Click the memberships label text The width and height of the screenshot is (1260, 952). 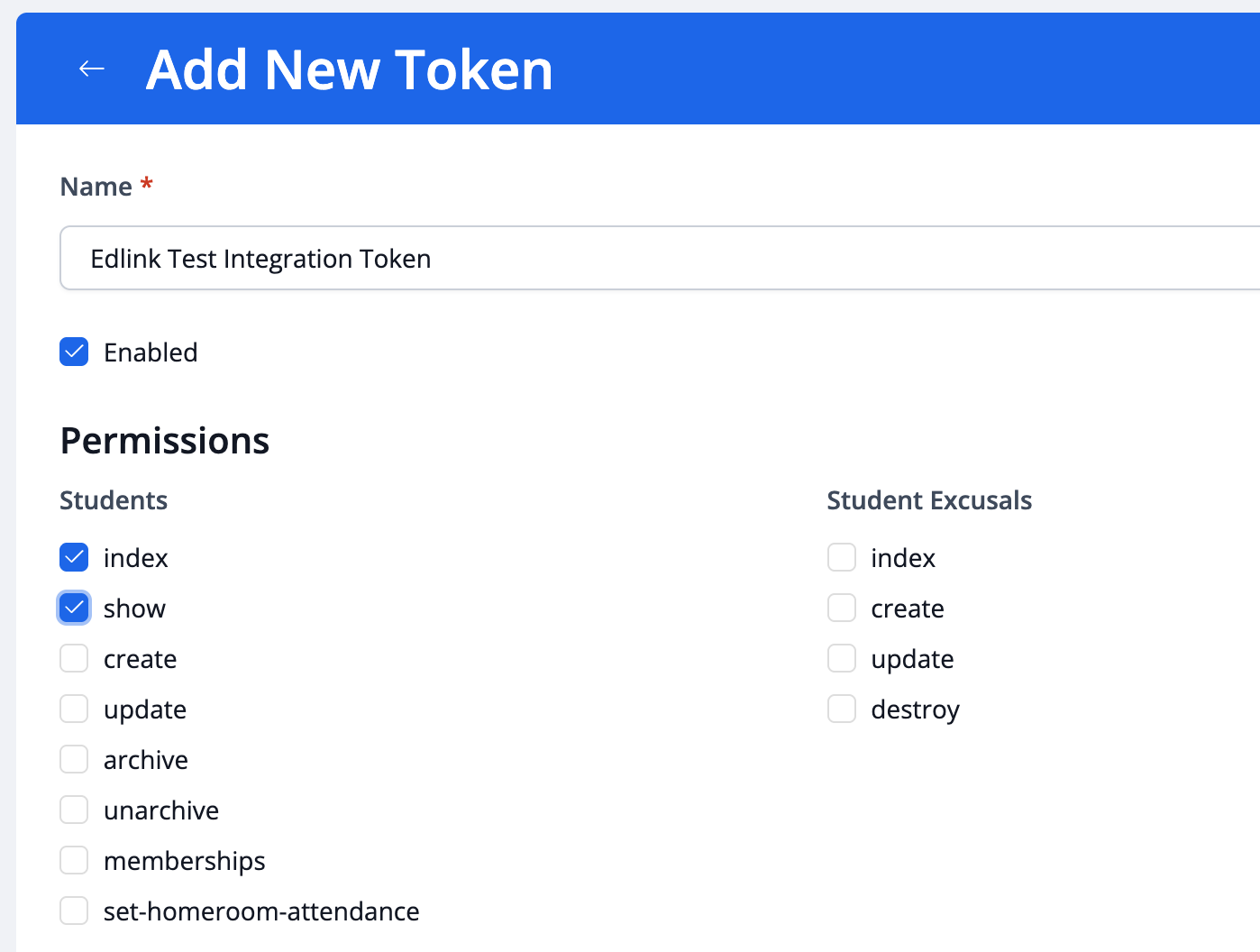pos(184,861)
